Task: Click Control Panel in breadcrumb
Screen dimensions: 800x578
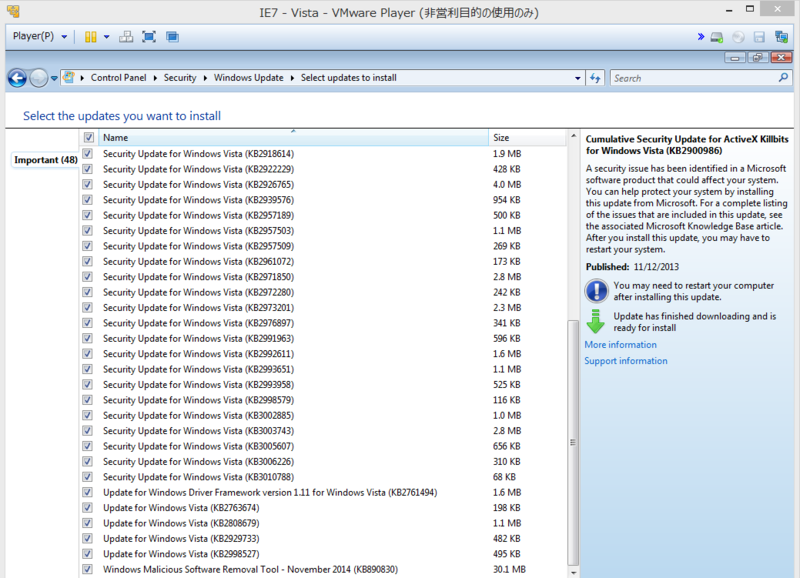Action: click(x=118, y=78)
